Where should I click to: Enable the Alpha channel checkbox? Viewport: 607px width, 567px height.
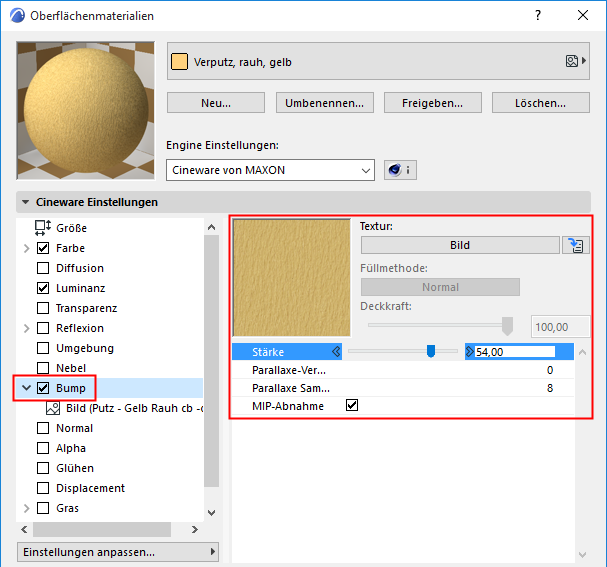click(x=43, y=448)
